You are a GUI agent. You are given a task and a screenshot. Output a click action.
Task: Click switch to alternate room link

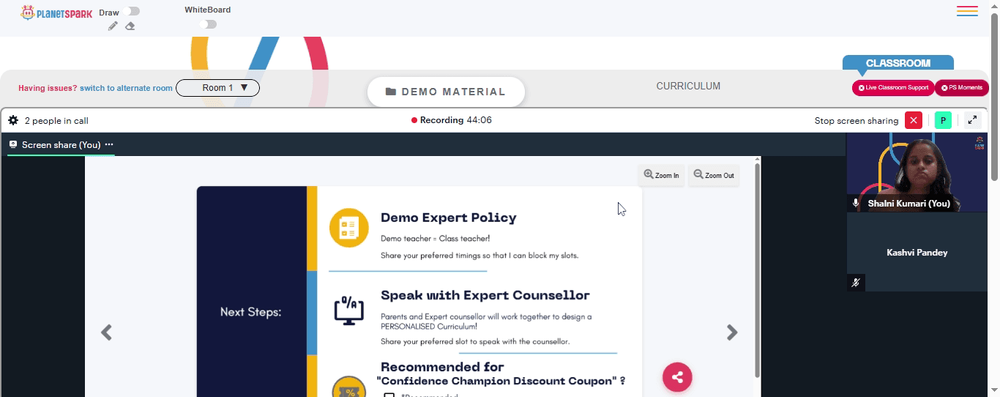(x=126, y=88)
